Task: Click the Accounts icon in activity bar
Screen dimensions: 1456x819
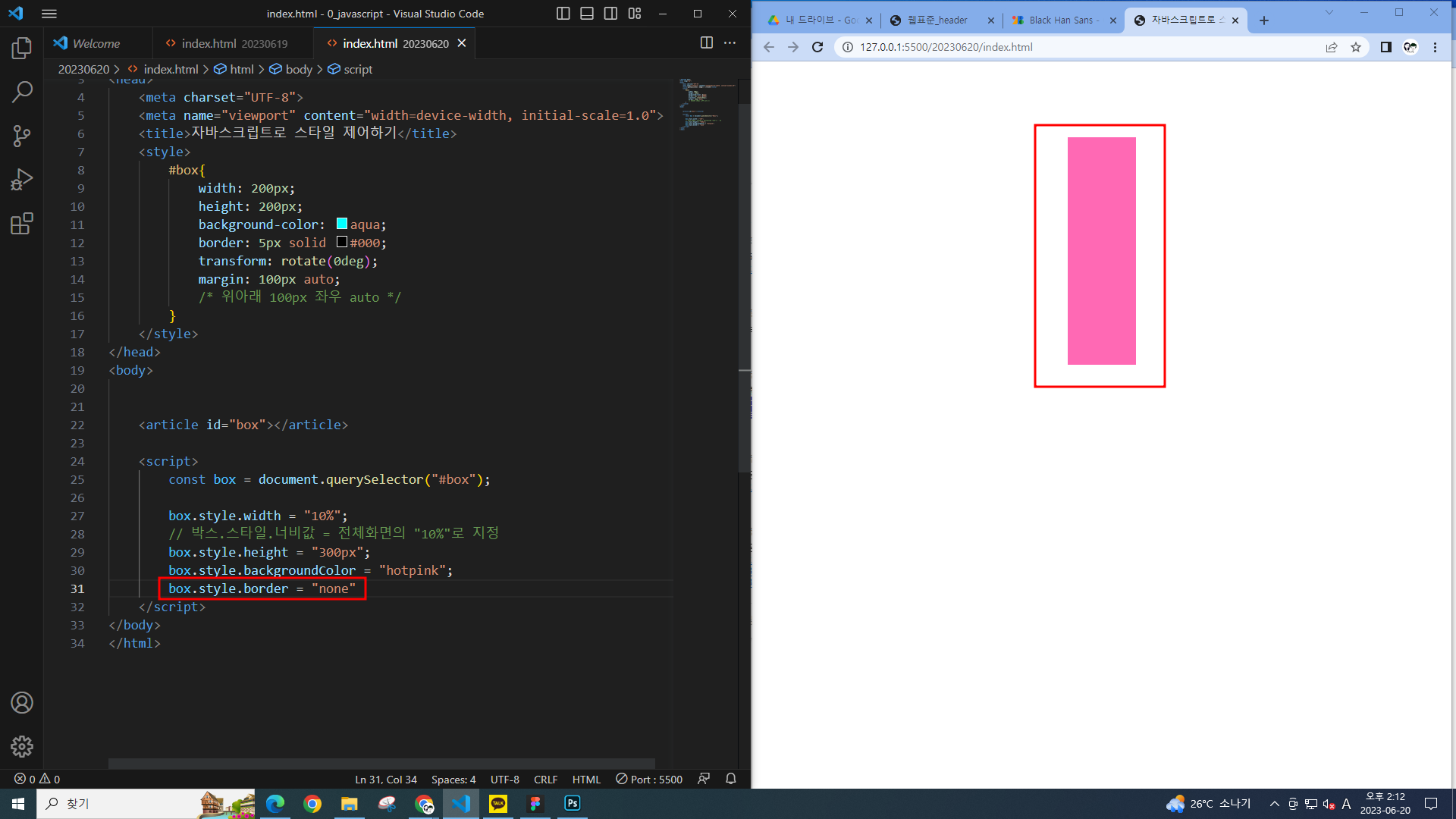Action: (22, 703)
